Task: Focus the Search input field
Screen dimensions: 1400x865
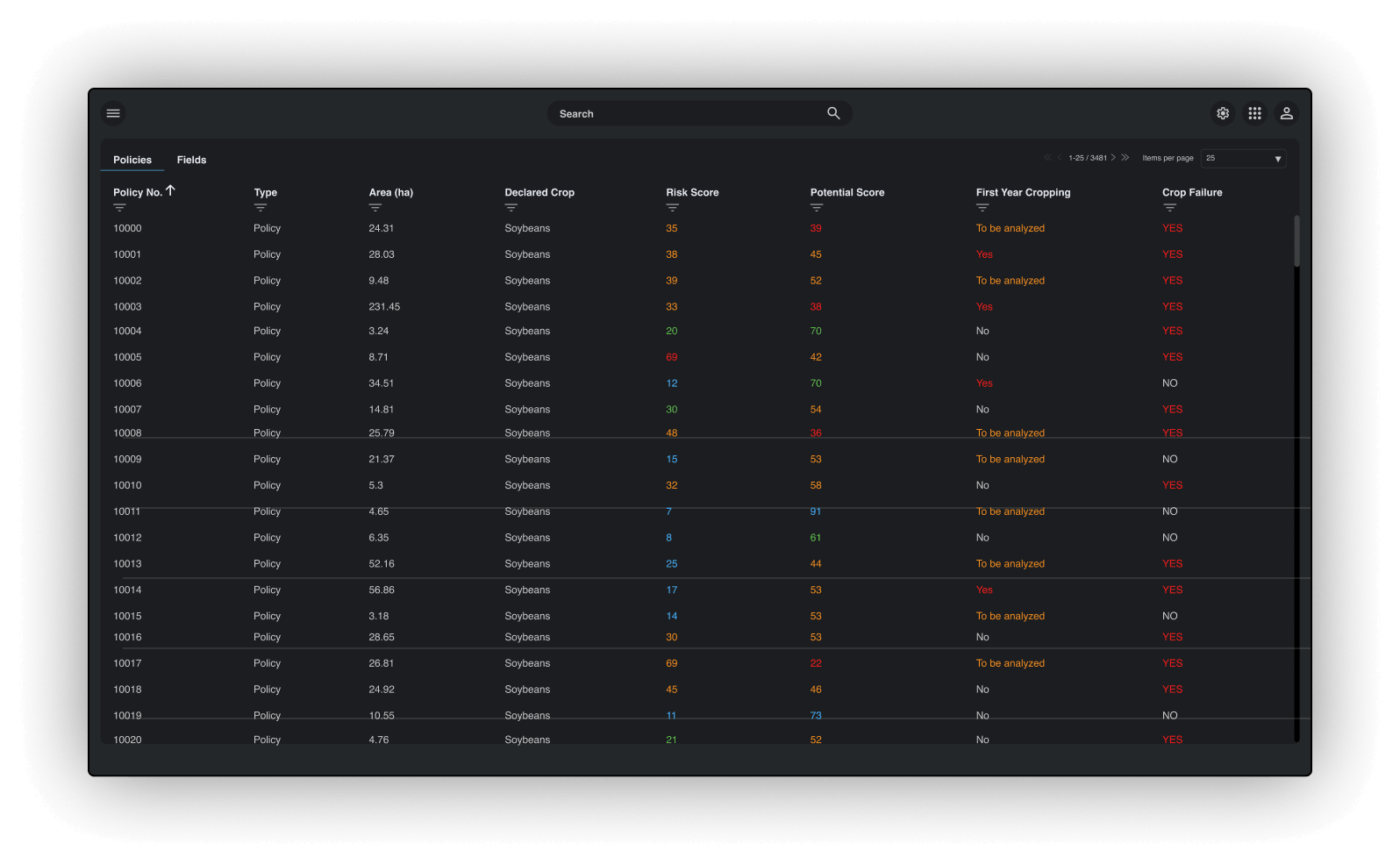Action: click(x=700, y=113)
